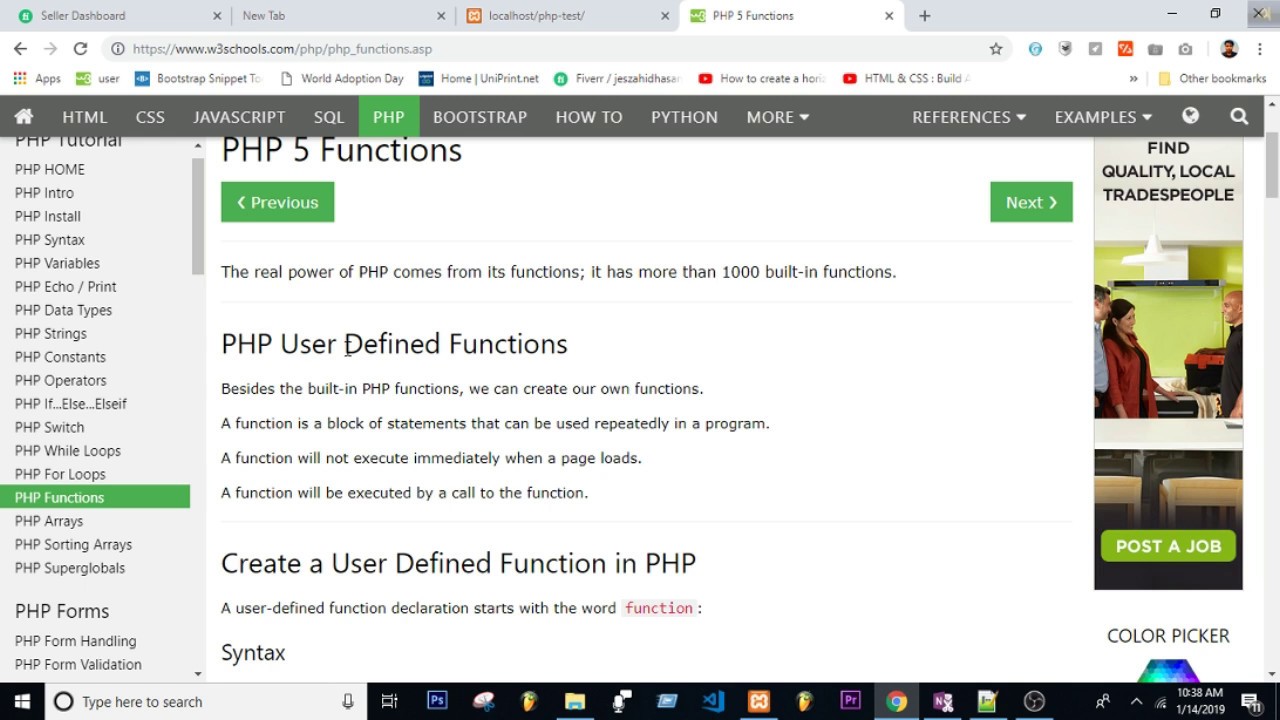Open a new browser tab
This screenshot has height=720, width=1280.
click(924, 15)
